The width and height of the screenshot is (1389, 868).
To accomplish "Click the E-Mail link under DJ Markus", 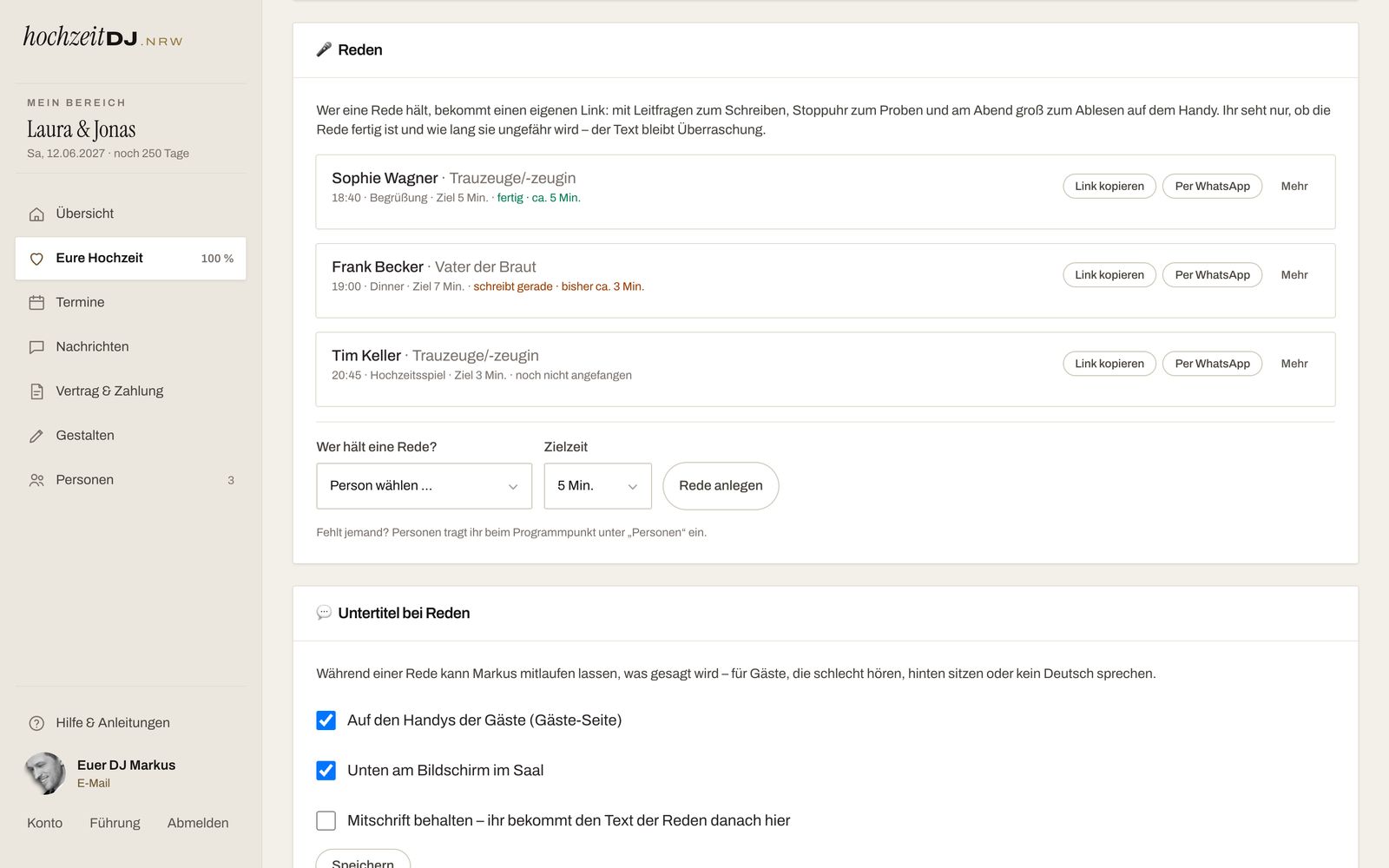I will (94, 783).
